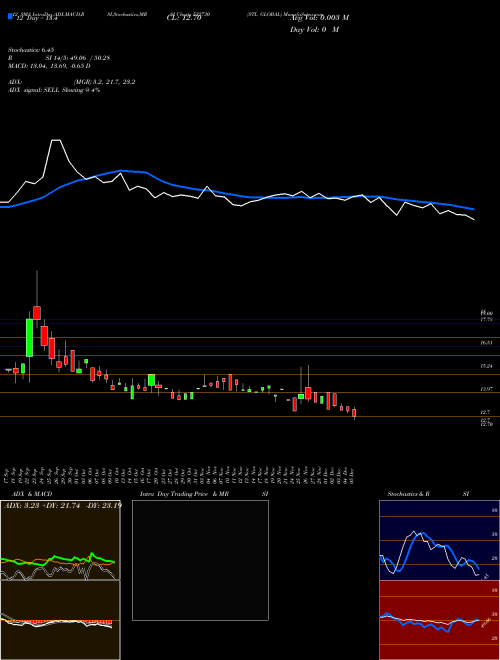This screenshot has height=660, width=500.
Task: Click the white price line's peak plateau
Action: [56, 140]
